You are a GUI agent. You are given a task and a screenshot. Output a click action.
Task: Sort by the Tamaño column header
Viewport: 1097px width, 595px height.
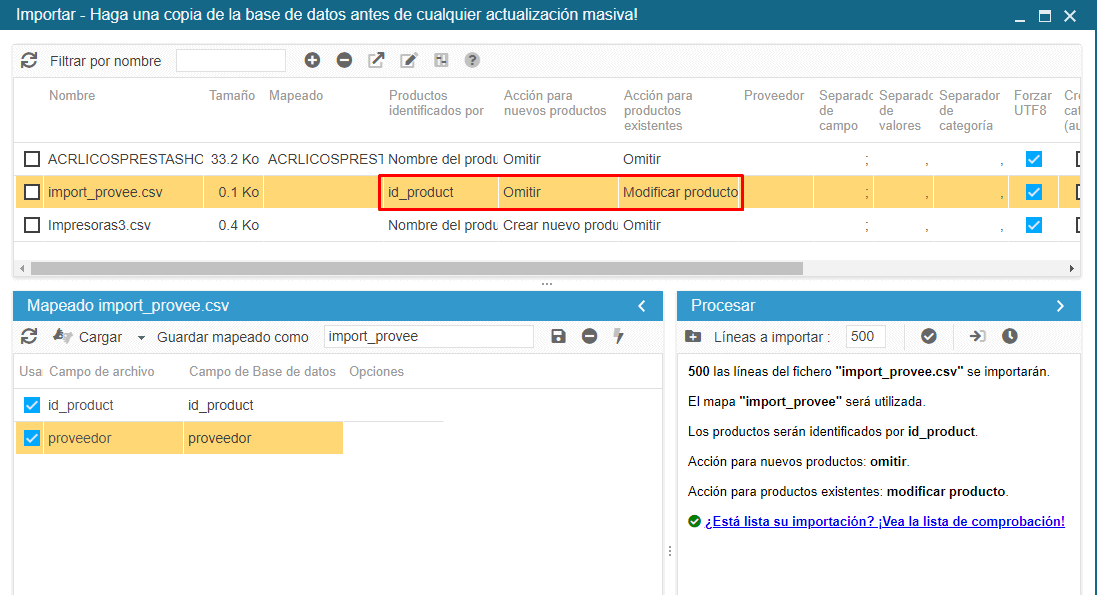point(232,95)
